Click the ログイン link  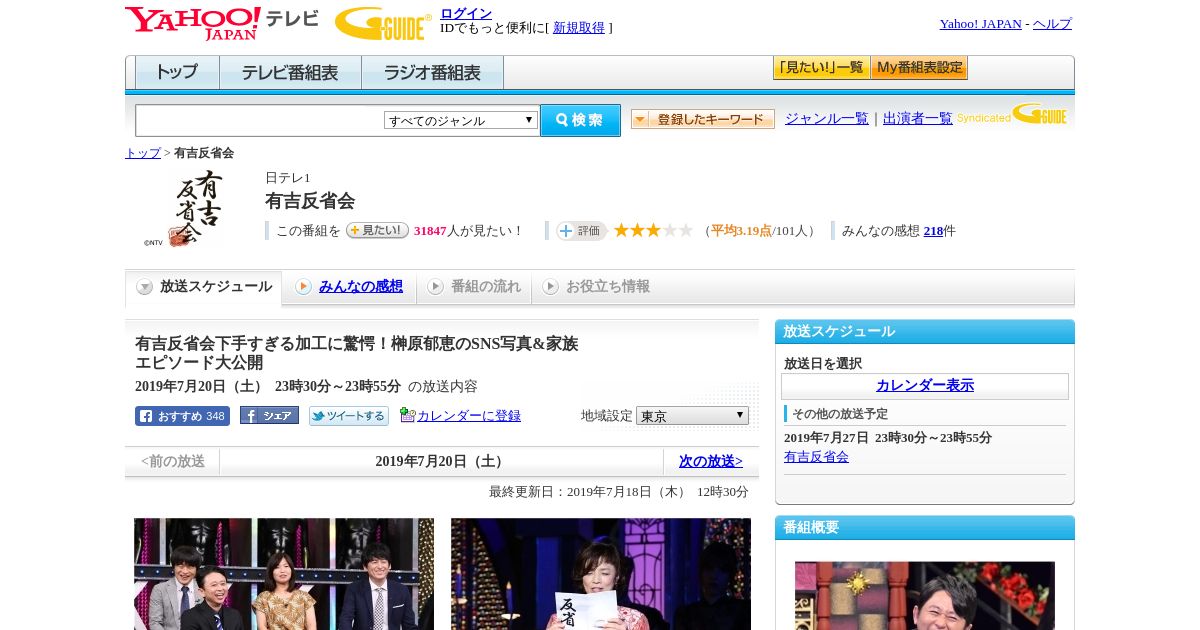click(x=466, y=13)
